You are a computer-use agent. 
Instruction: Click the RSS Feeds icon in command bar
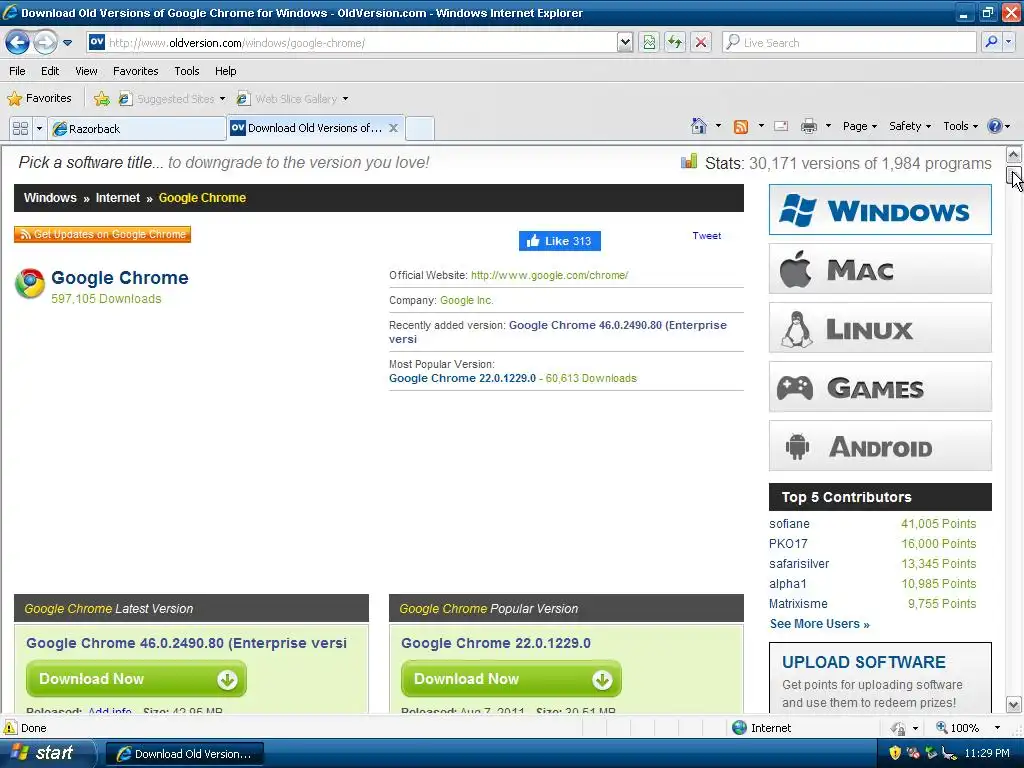click(x=741, y=126)
